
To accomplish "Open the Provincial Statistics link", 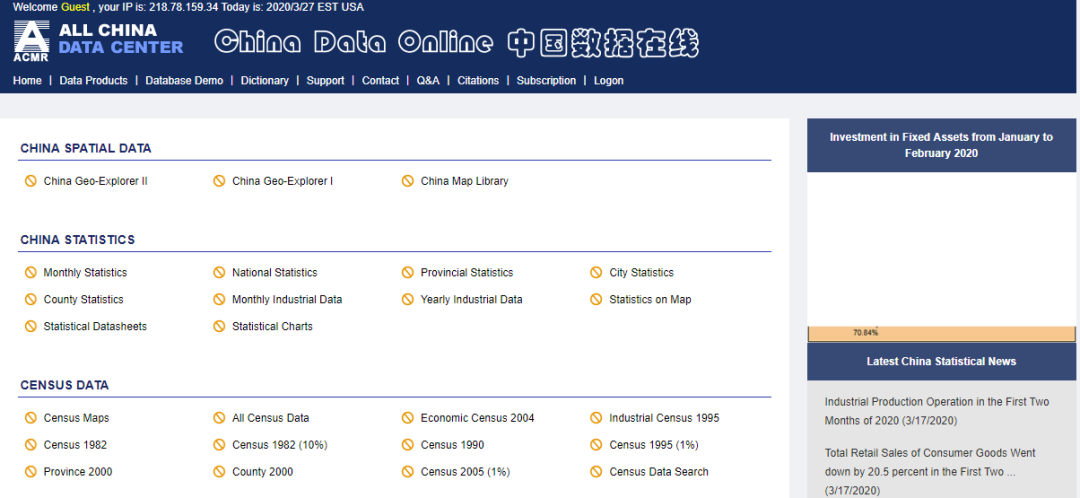I will 467,273.
